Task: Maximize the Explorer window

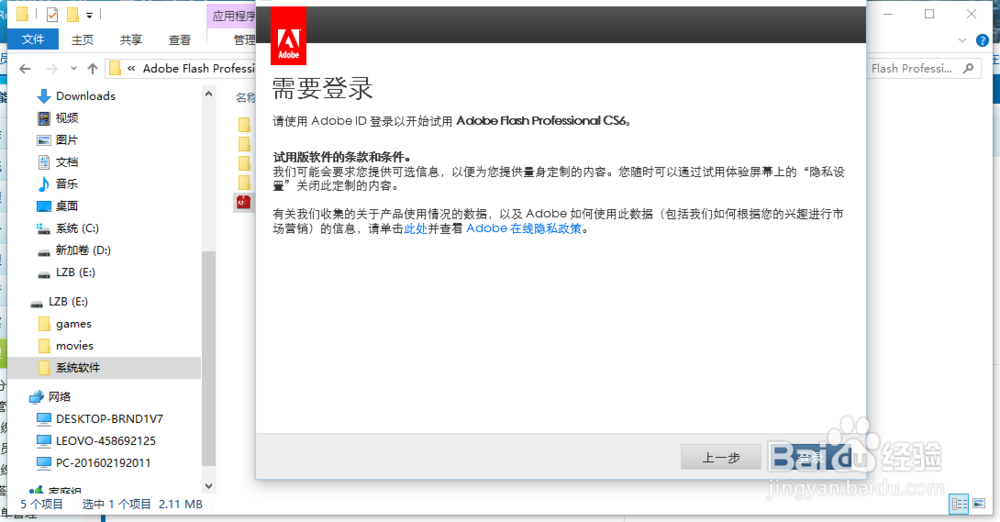Action: pos(929,13)
